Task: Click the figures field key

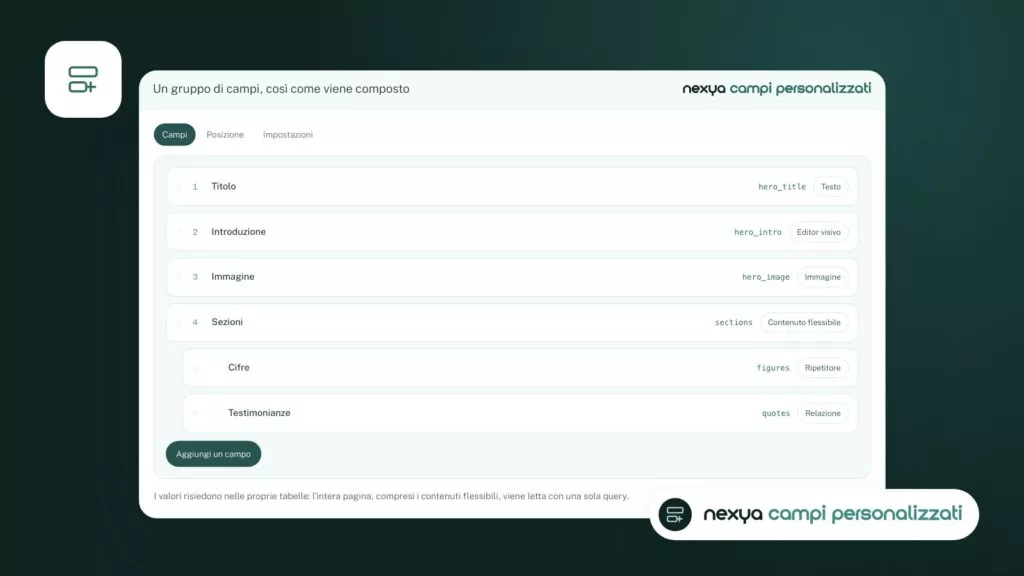Action: [x=773, y=368]
